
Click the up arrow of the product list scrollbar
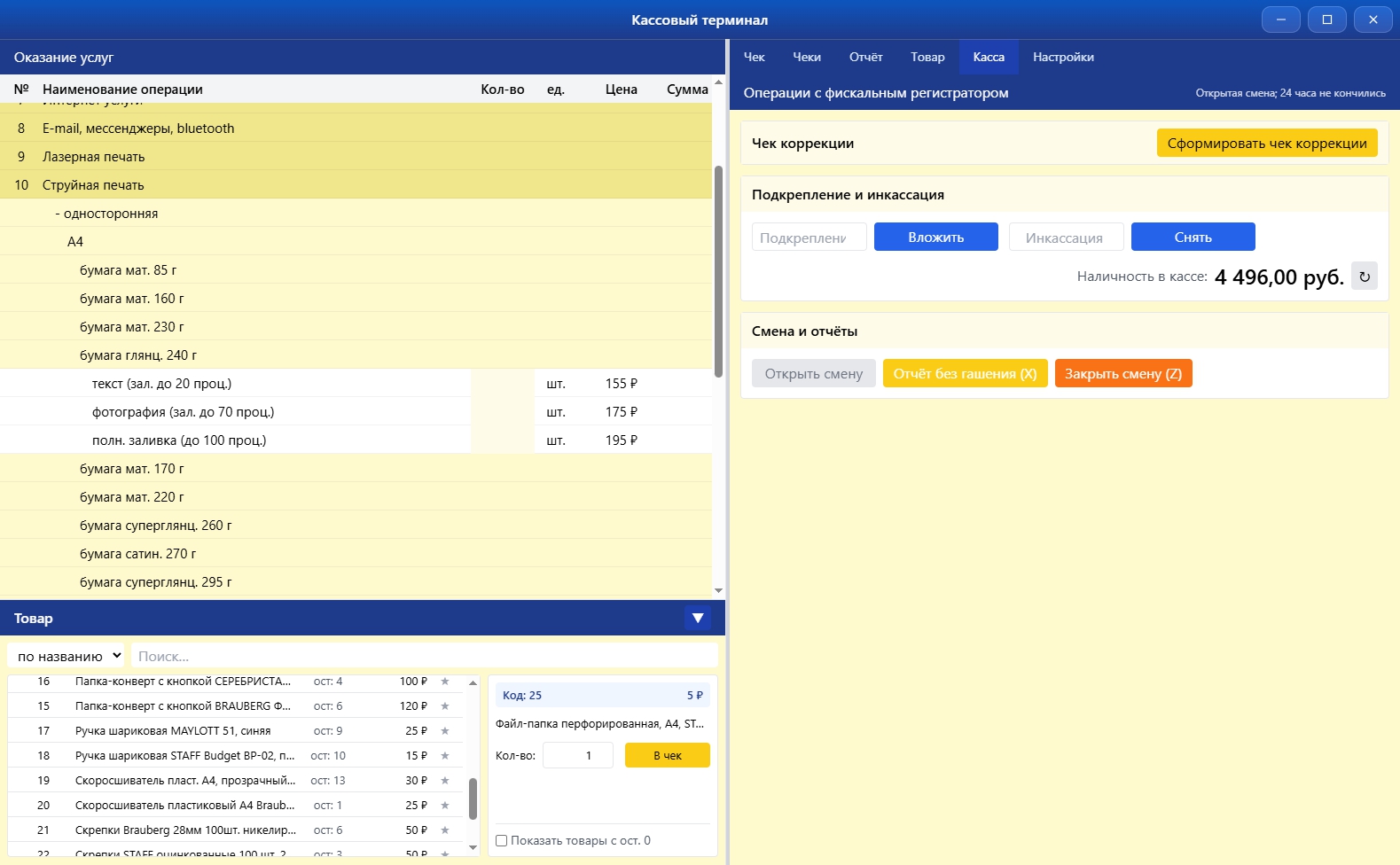473,682
